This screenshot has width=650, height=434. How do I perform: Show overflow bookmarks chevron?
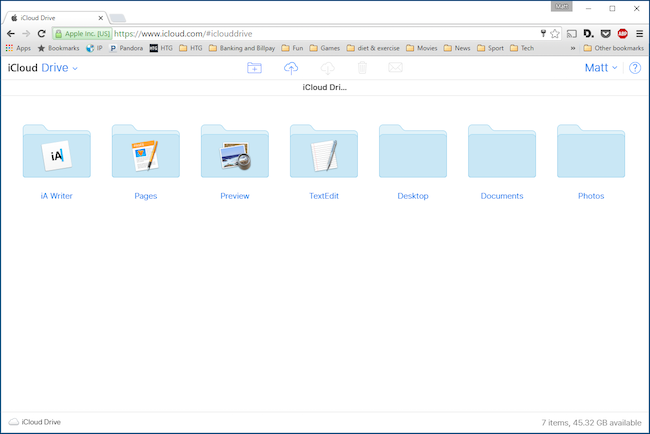click(x=573, y=48)
